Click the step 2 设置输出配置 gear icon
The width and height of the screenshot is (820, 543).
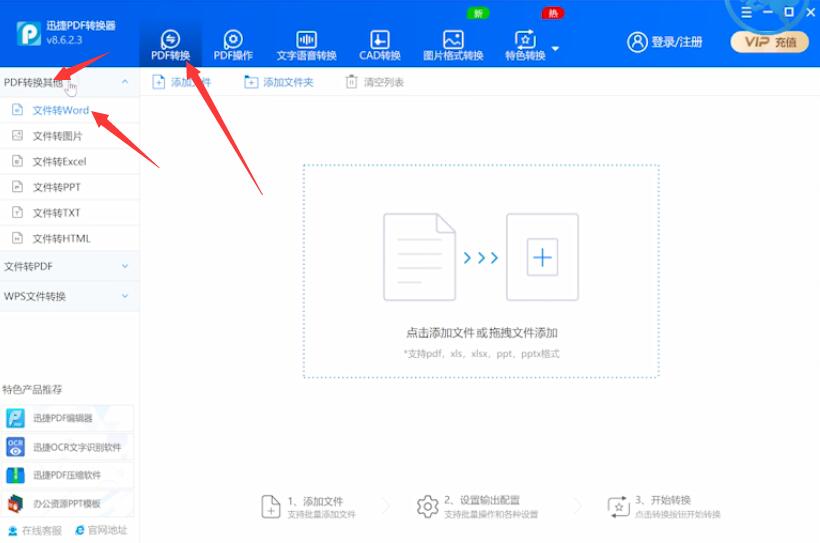[428, 506]
